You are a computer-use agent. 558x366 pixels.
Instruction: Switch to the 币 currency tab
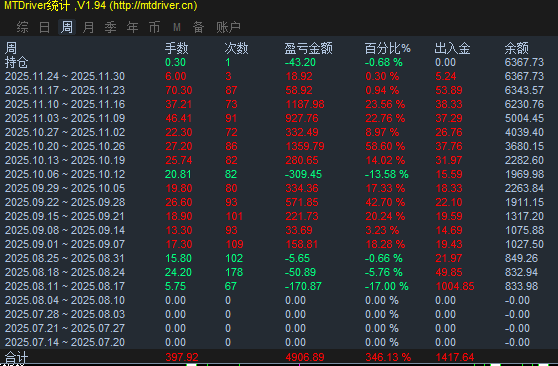(x=154, y=27)
